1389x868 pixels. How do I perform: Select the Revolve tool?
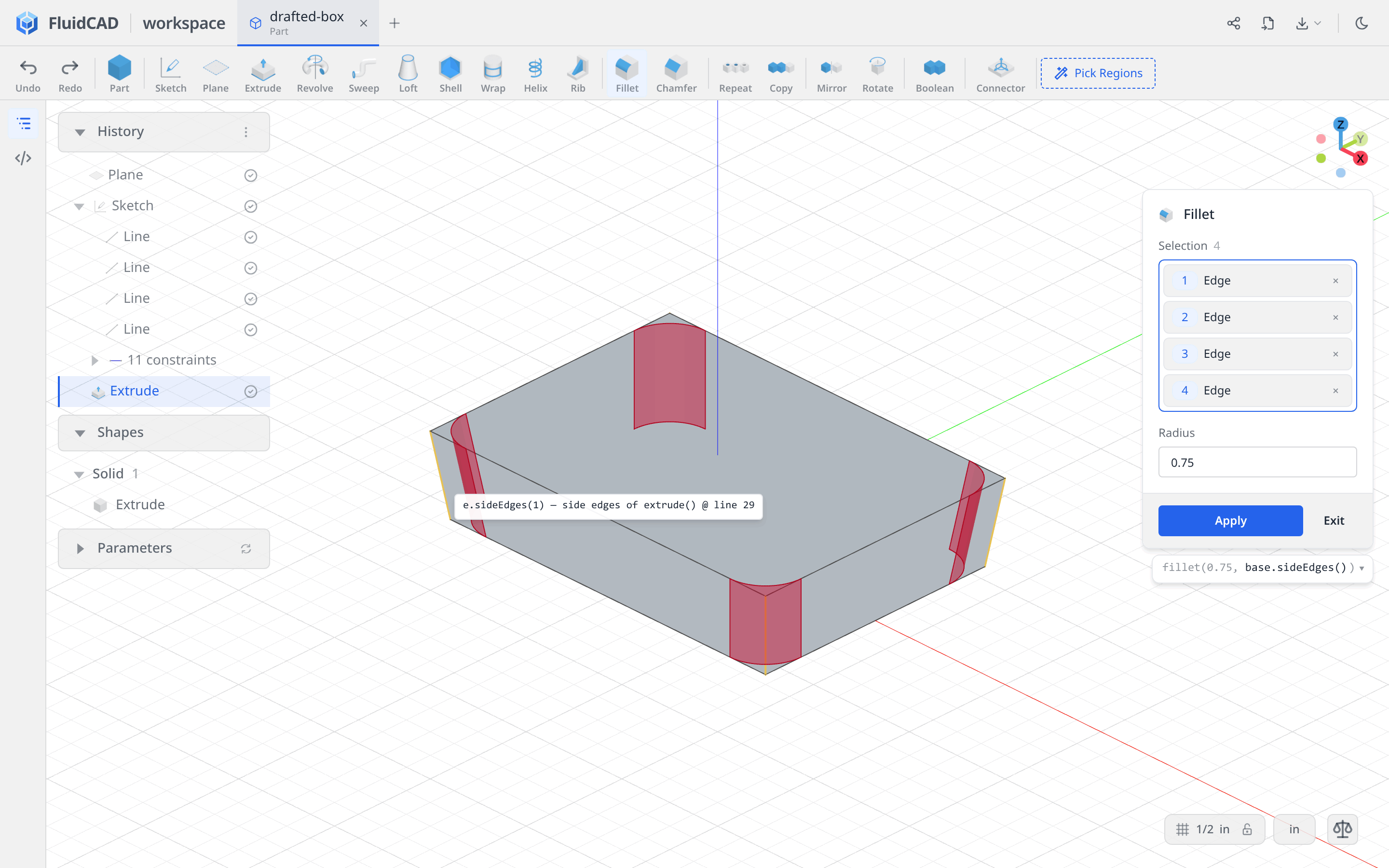pos(314,73)
